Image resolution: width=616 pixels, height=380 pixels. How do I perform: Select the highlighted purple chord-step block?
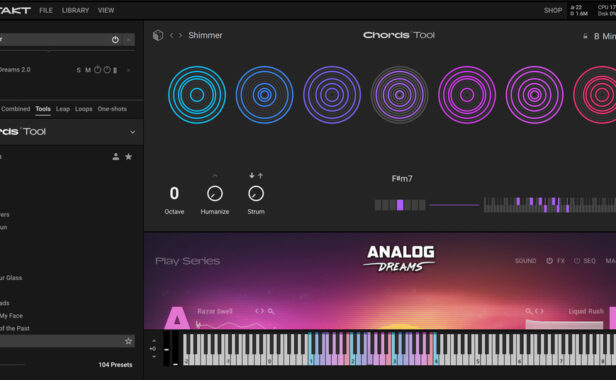click(400, 205)
